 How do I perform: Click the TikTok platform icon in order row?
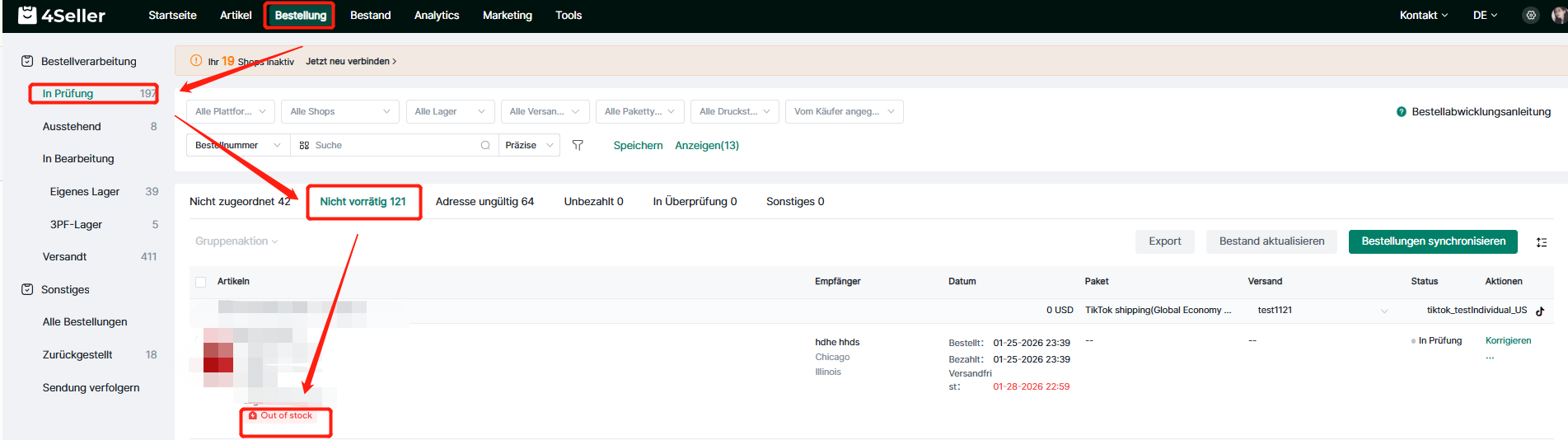[x=1539, y=311]
